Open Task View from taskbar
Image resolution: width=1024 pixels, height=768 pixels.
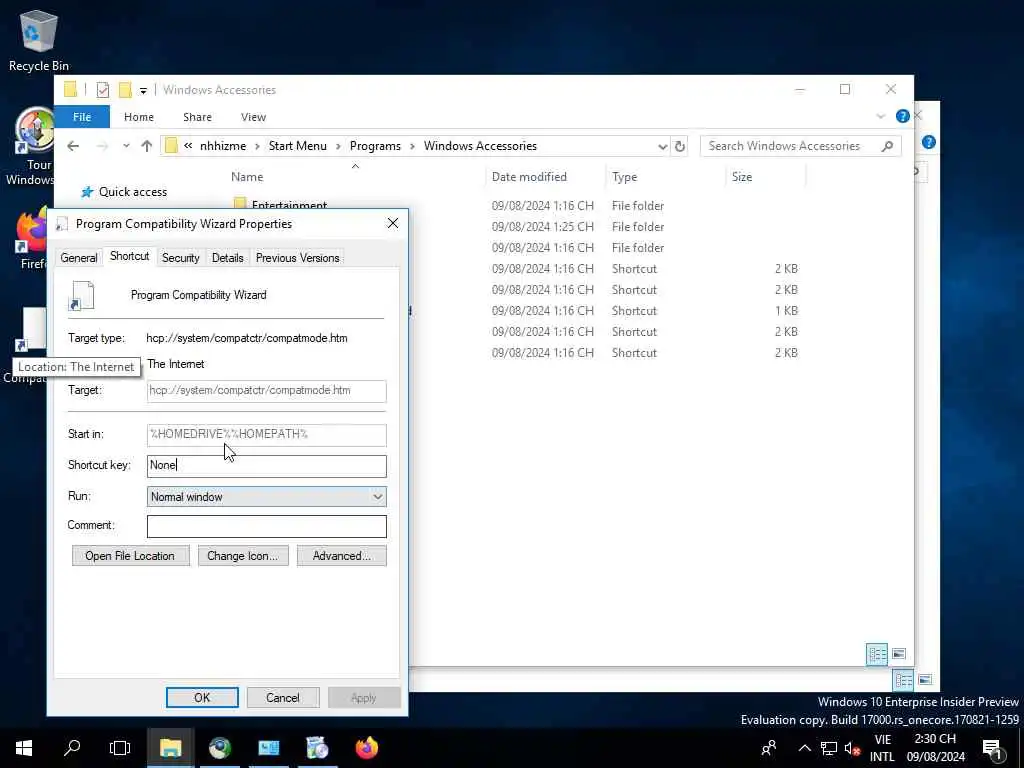point(120,748)
